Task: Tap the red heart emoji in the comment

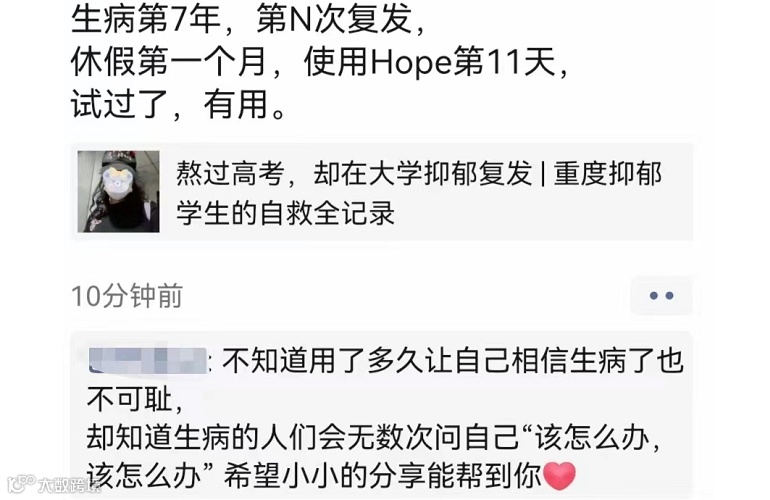Action: [x=559, y=475]
